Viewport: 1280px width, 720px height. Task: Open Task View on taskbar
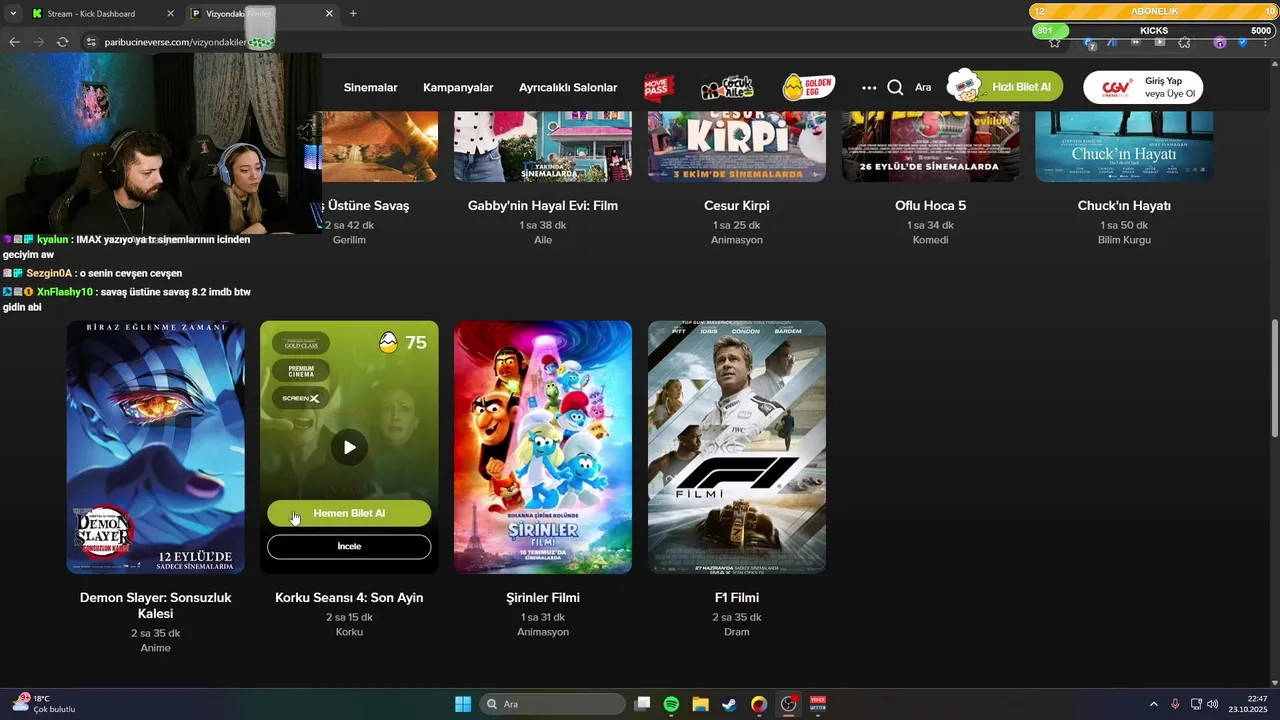643,704
